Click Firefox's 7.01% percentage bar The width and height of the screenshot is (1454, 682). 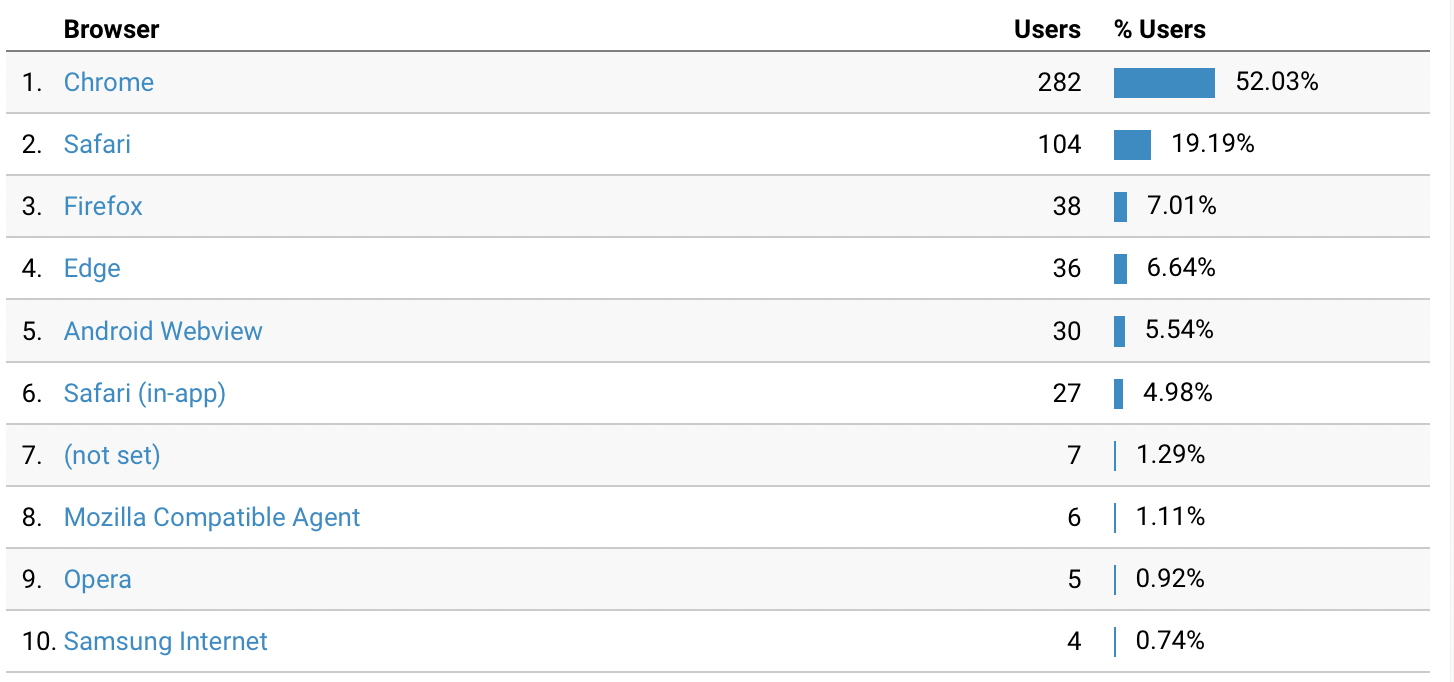1120,206
